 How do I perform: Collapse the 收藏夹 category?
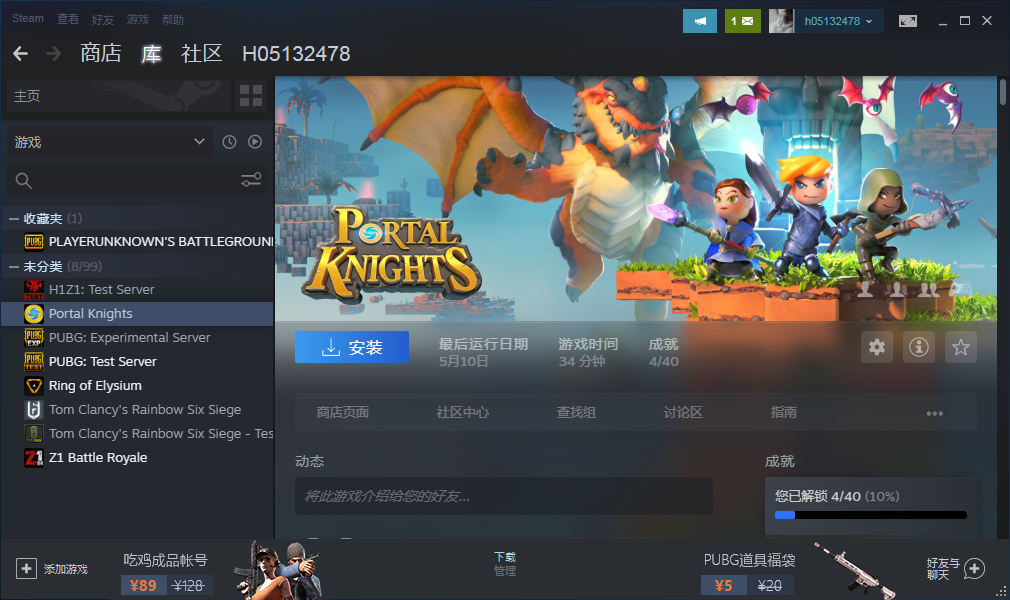click(x=14, y=218)
